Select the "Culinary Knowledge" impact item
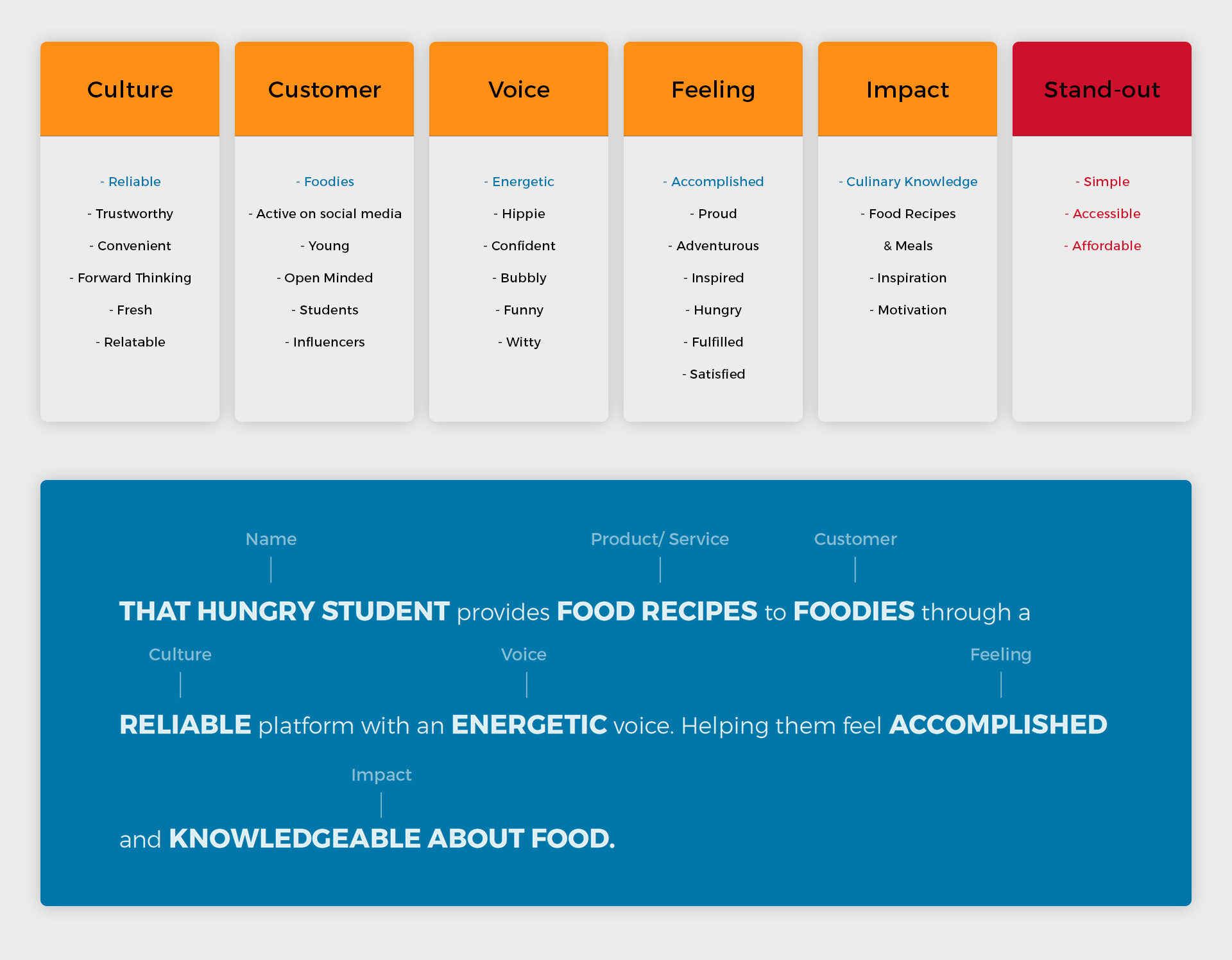This screenshot has width=1232, height=960. [908, 182]
